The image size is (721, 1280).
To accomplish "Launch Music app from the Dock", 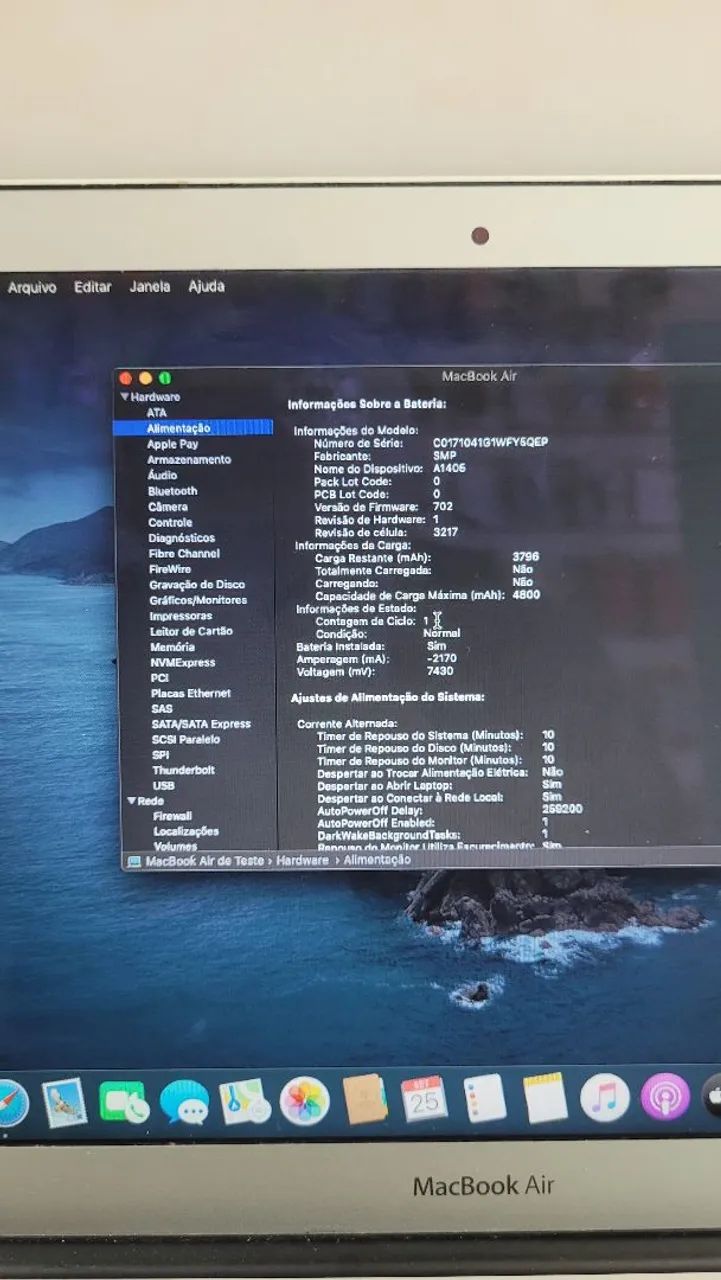I will [x=605, y=1097].
